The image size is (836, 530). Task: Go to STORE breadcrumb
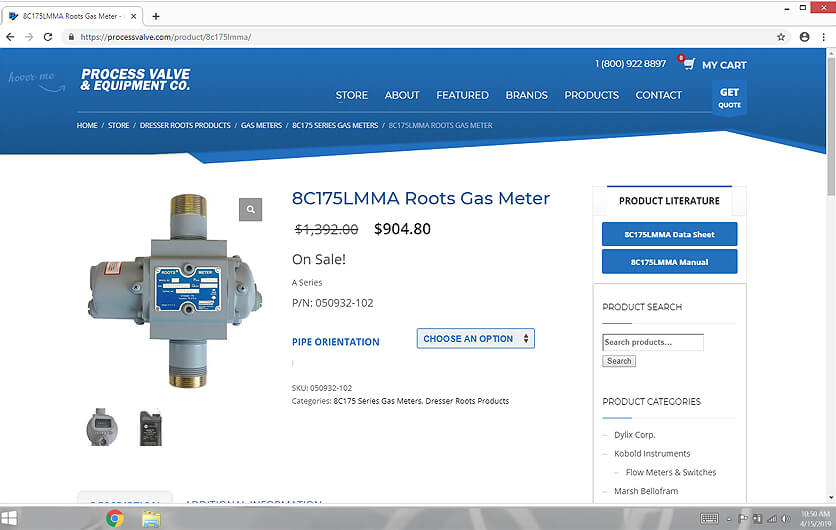(118, 125)
